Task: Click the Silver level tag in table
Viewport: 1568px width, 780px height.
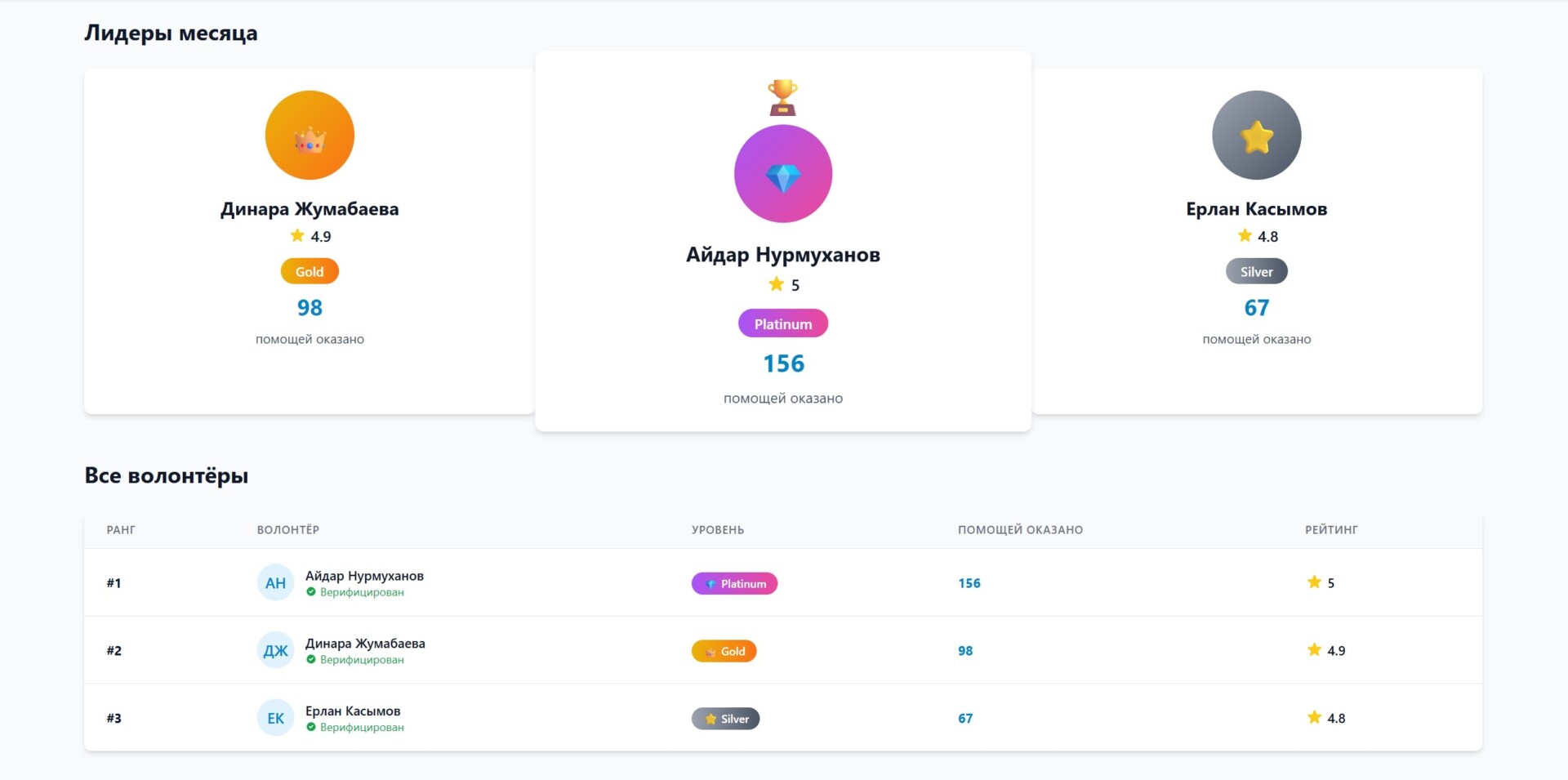Action: (725, 720)
